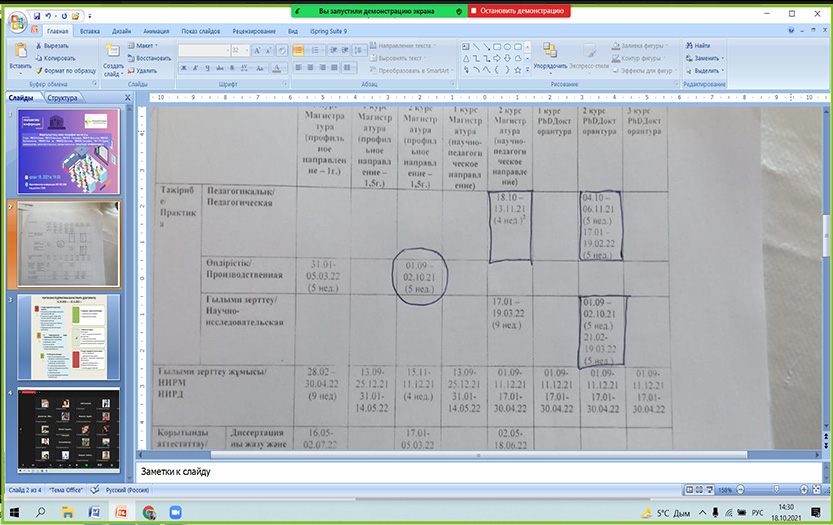Open Zoom app on Windows taskbar
This screenshot has width=833, height=525.
[175, 512]
